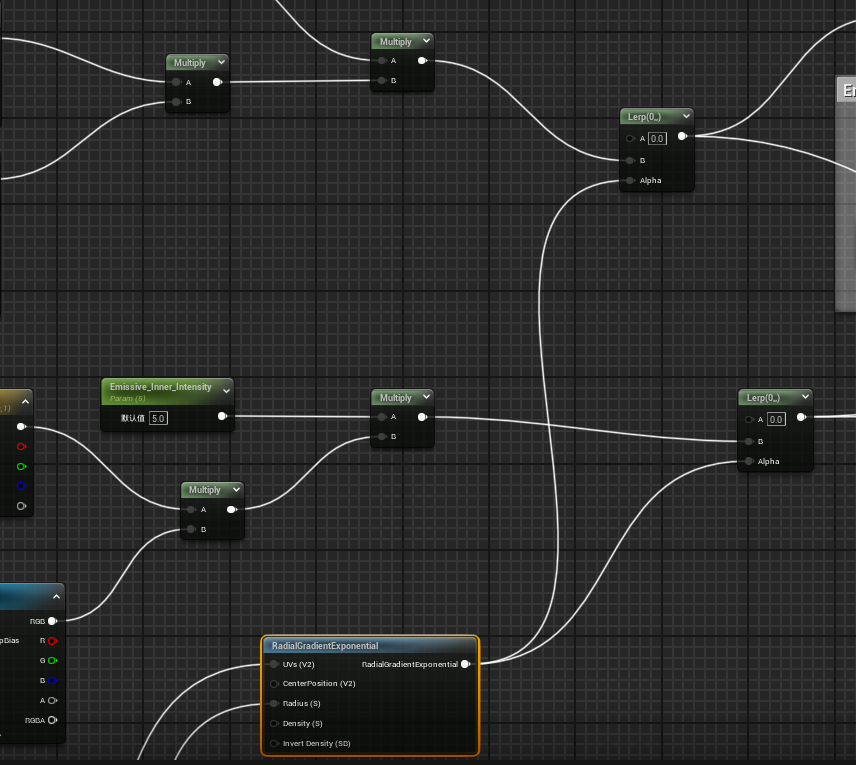Click the B pin of the top-left Multiply node
This screenshot has width=856, height=765.
tap(176, 102)
